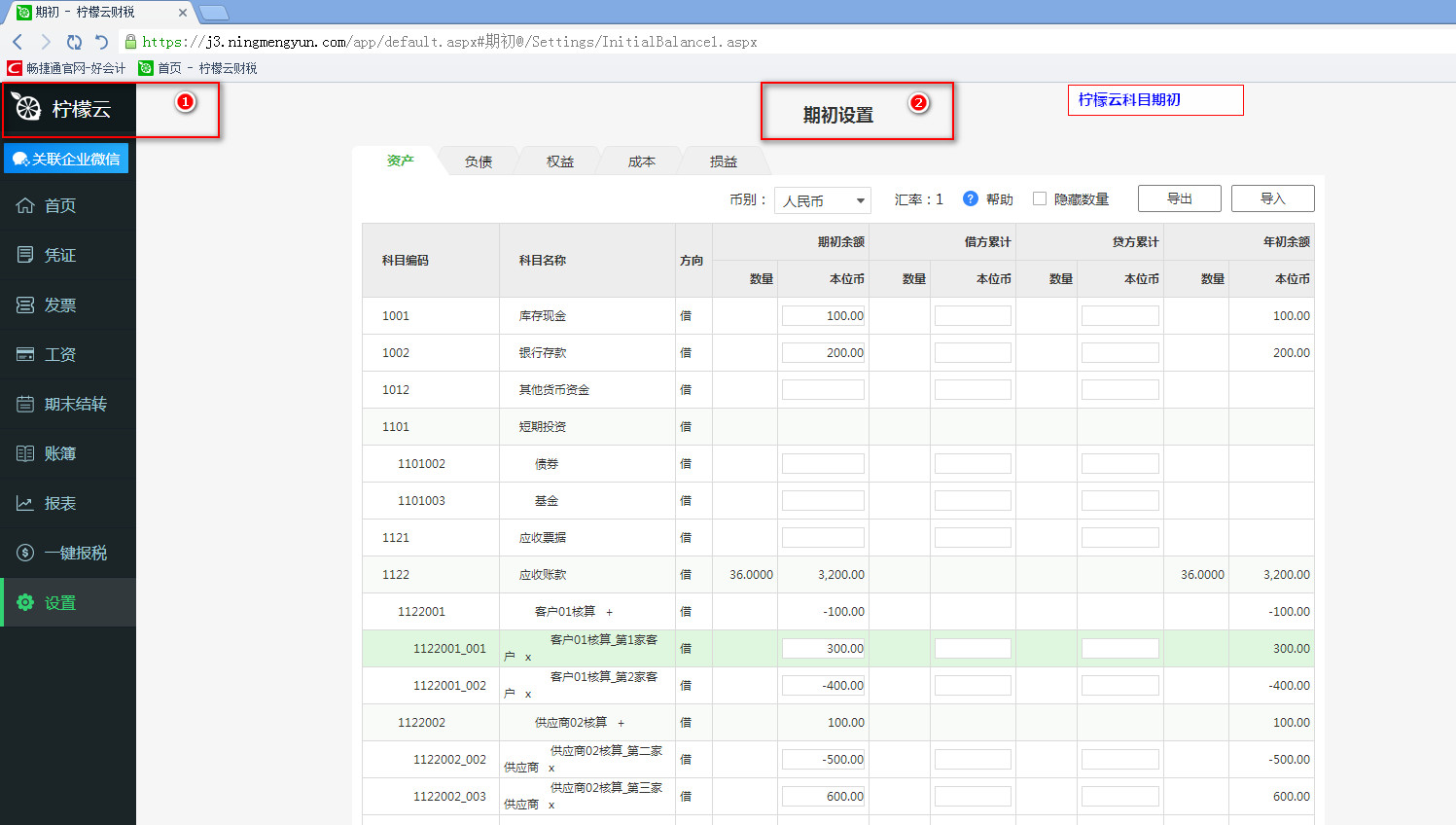This screenshot has height=825, width=1456.
Task: Open the 币别 人民币 currency dropdown
Action: [x=823, y=200]
